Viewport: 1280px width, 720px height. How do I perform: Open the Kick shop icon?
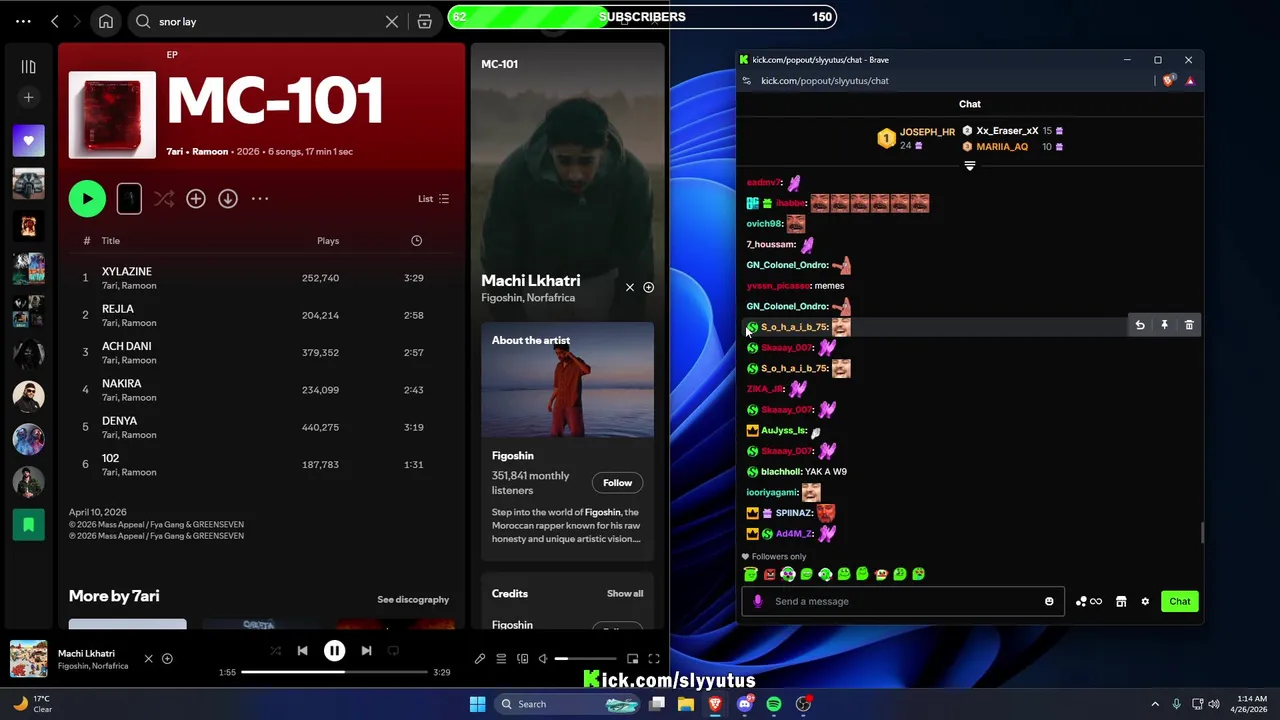[x=1121, y=601]
